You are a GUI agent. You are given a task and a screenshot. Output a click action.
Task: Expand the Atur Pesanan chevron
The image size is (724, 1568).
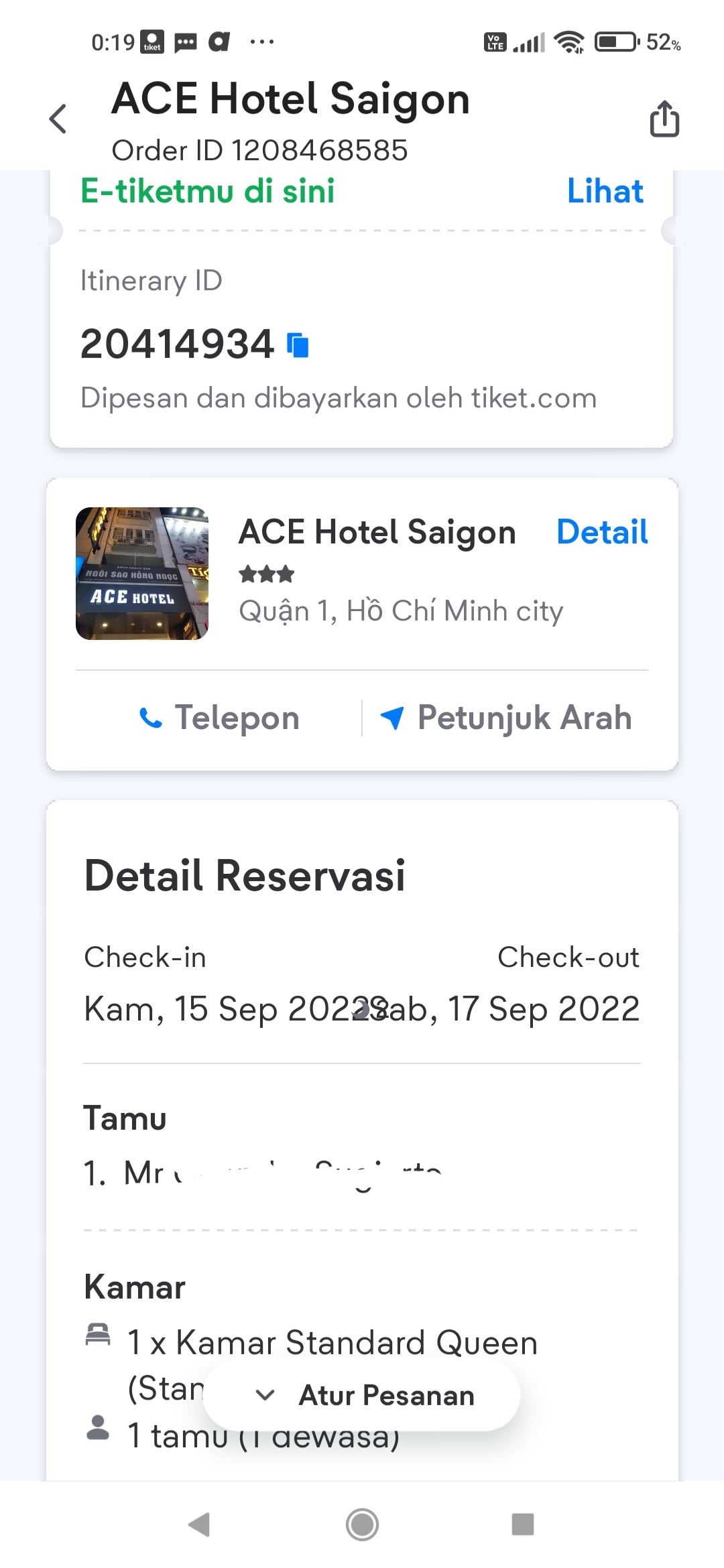(x=265, y=1395)
